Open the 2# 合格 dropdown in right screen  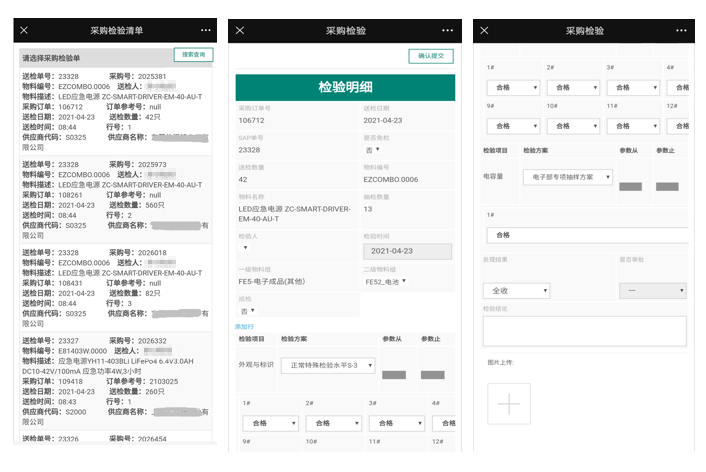coord(573,87)
